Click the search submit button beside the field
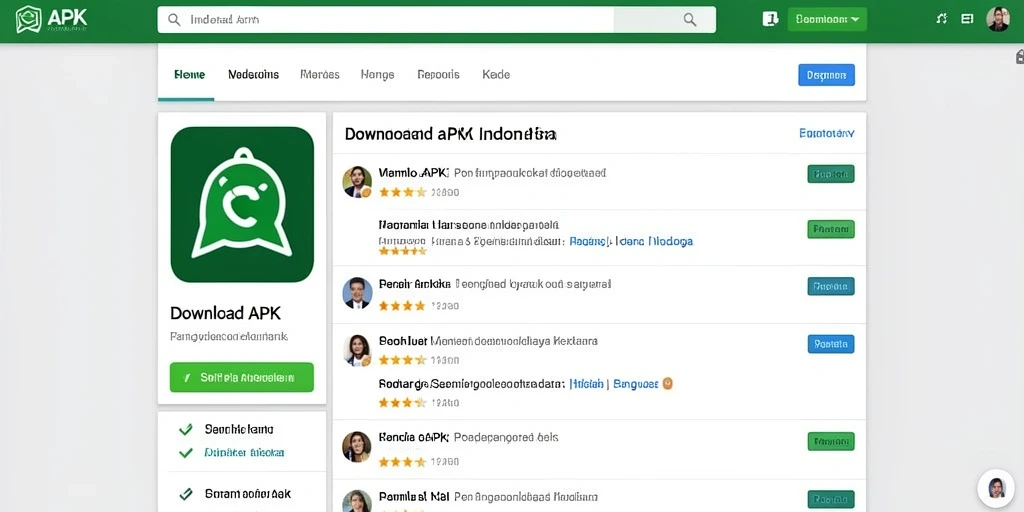The width and height of the screenshot is (1024, 512). coord(690,20)
